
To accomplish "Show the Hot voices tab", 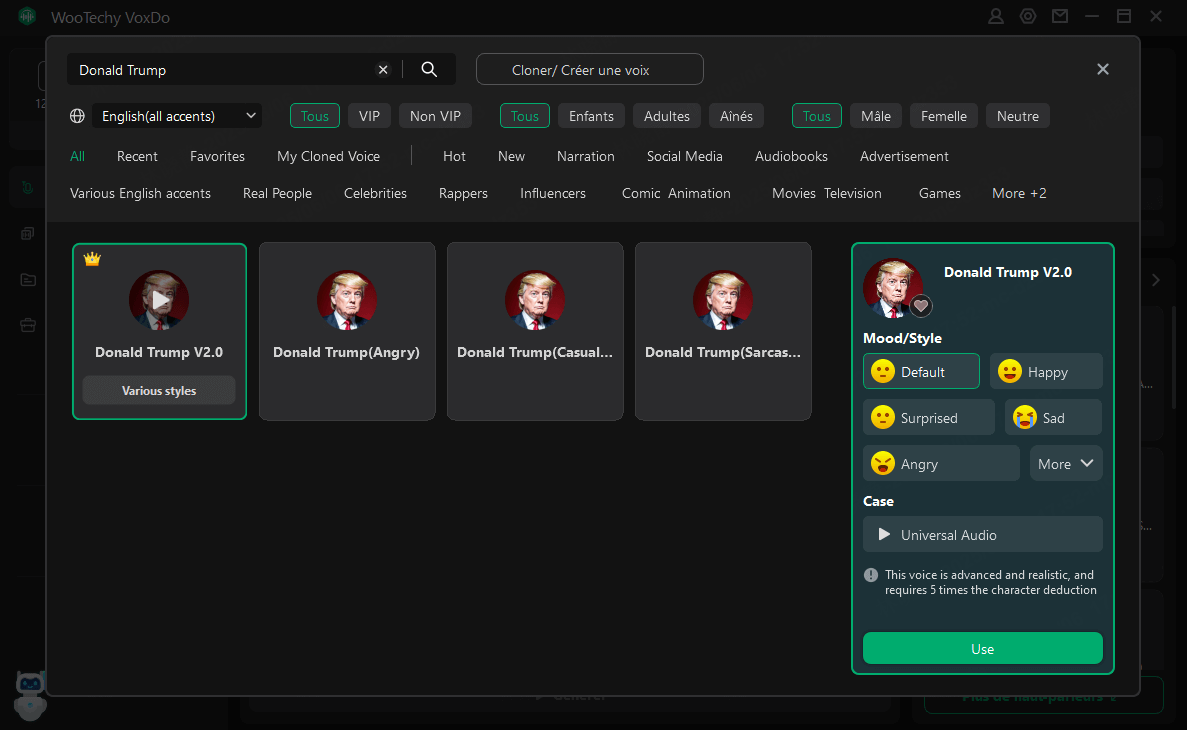I will click(454, 156).
